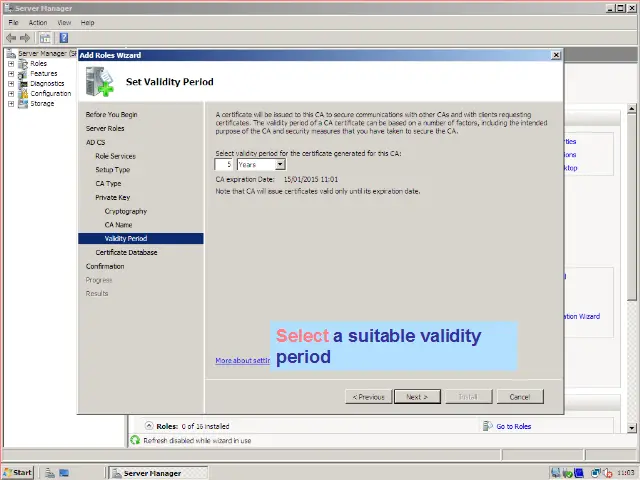Select the Storage icon in the tree
Viewport: 640px width, 480px height.
(23, 104)
